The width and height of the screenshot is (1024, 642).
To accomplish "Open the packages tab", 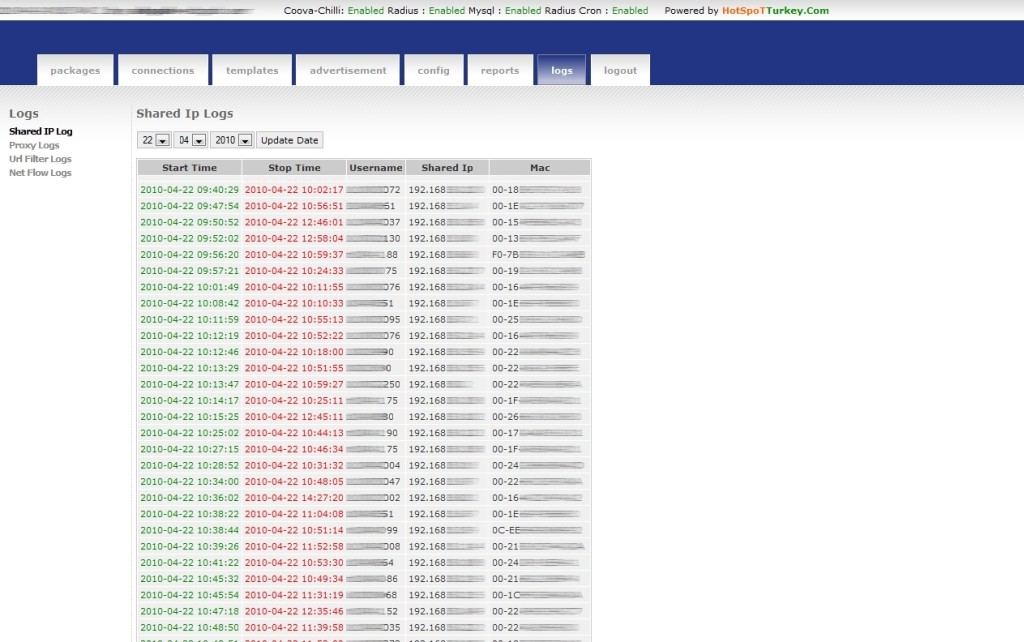I will pos(75,70).
